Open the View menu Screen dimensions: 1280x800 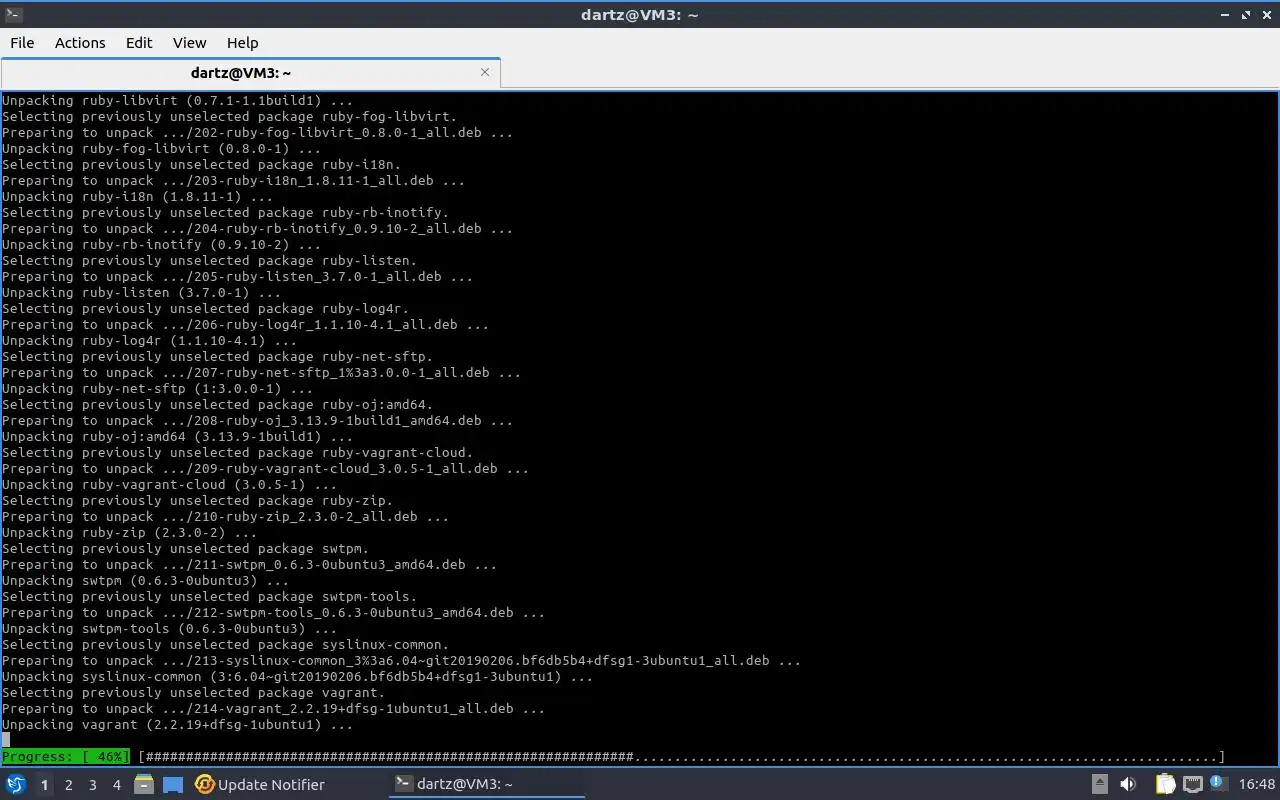pos(189,43)
